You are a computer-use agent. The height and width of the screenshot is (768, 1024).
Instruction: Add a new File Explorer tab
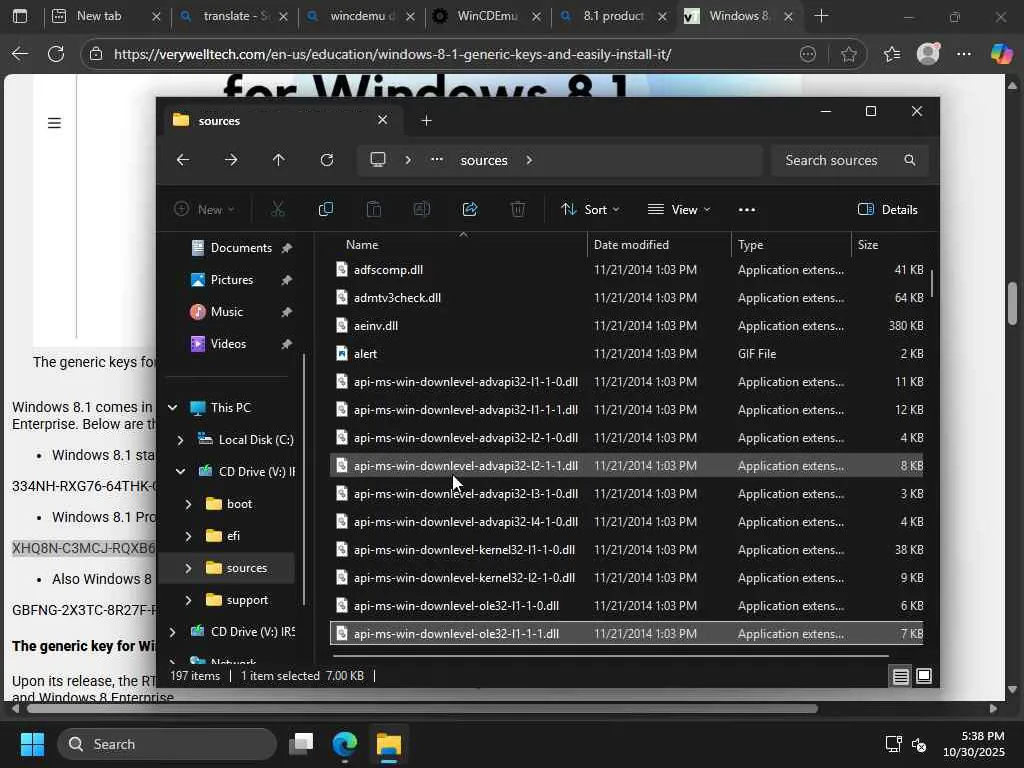click(x=426, y=120)
